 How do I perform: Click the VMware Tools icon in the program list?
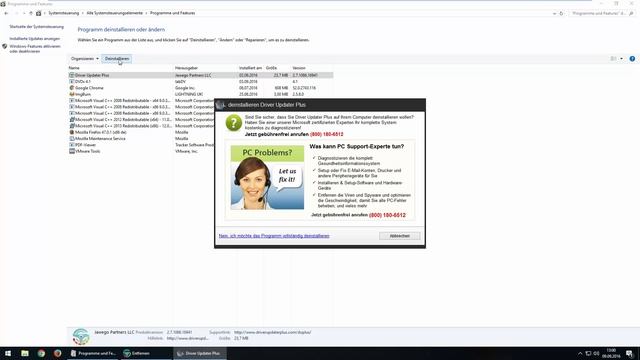click(x=72, y=151)
